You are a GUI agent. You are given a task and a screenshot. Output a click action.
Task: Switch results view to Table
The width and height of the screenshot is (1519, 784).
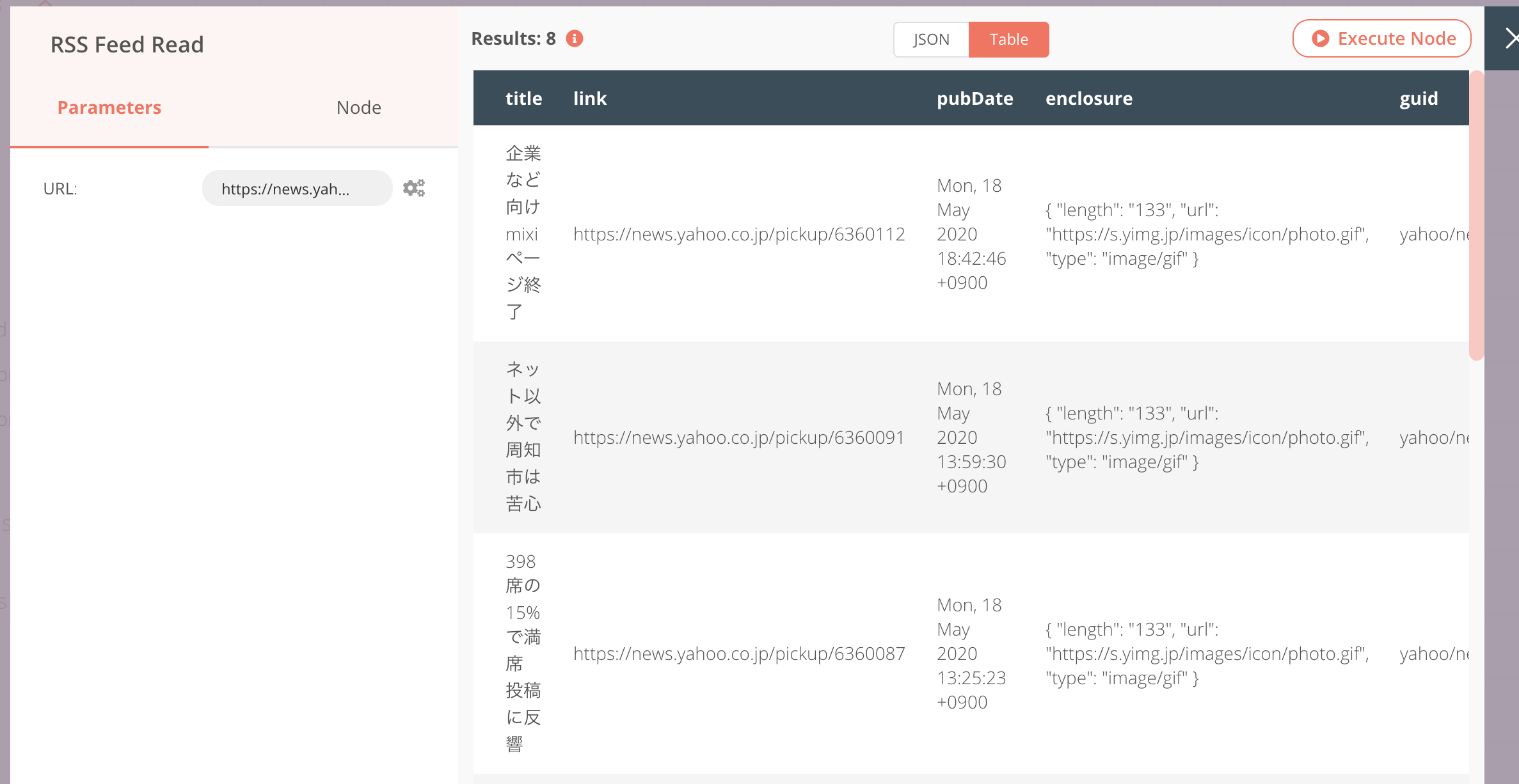(1008, 40)
